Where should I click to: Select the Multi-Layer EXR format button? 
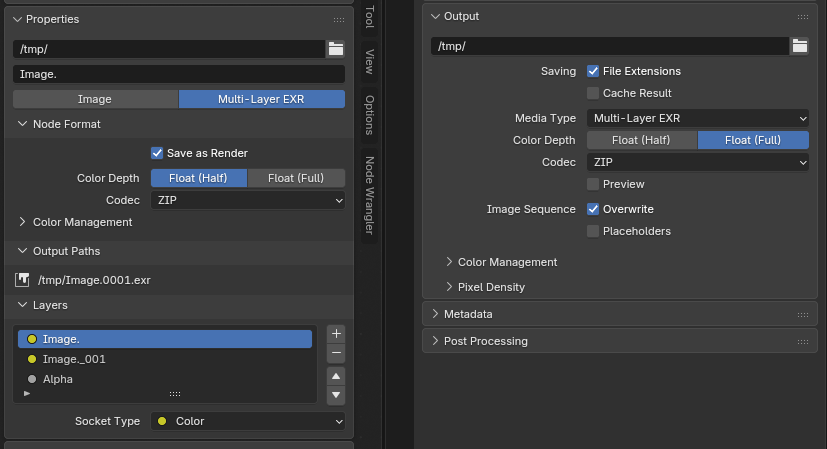262,99
